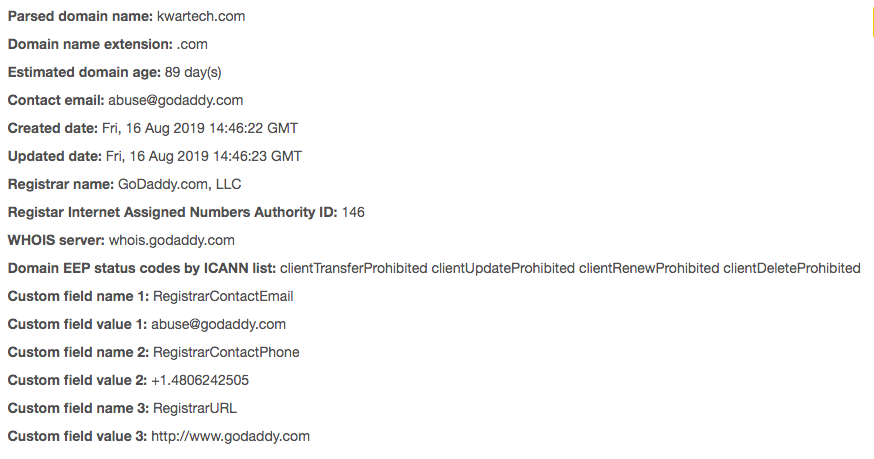Click the RegistrarURL custom field name
This screenshot has height=459, width=874.
point(195,408)
